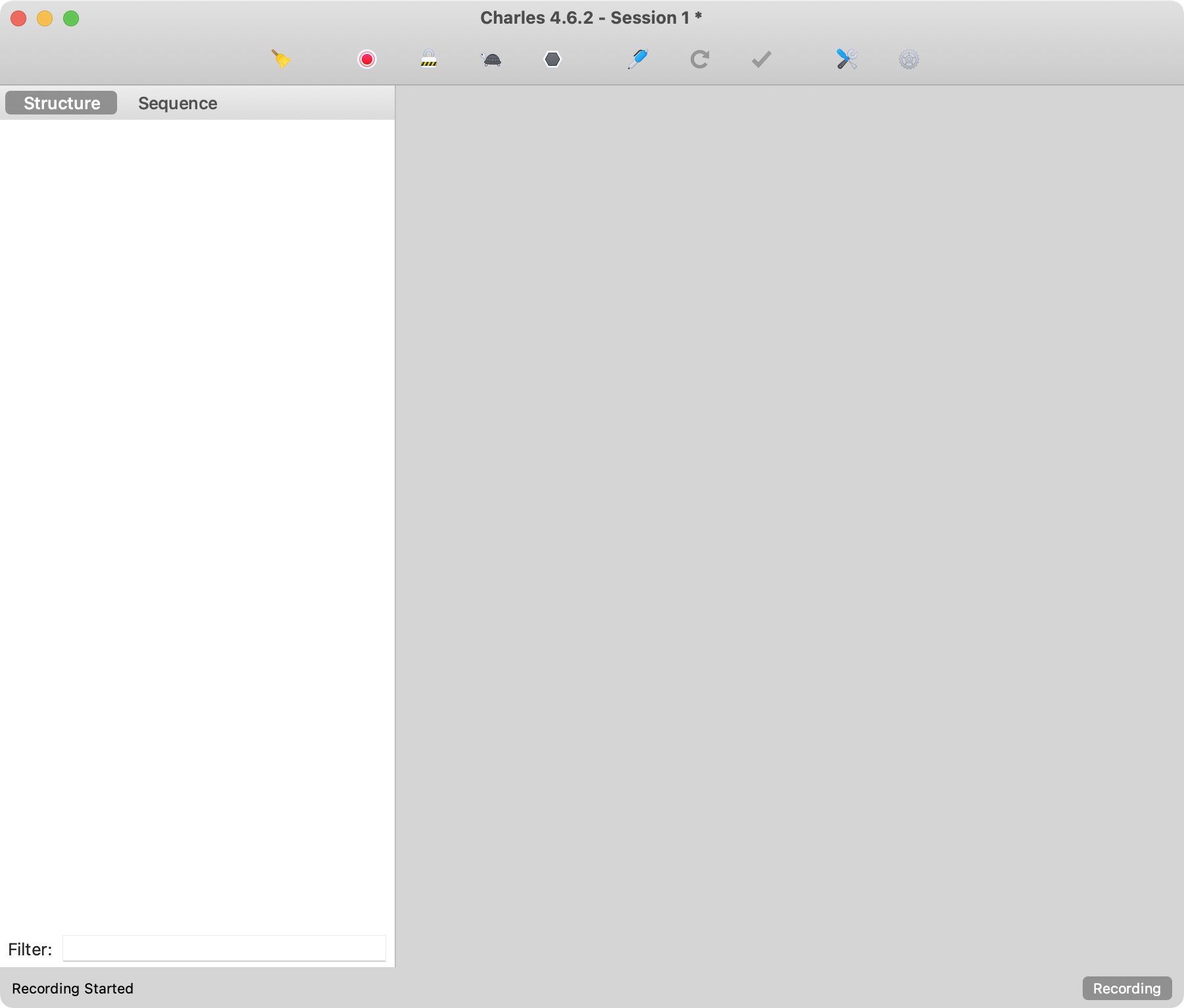
Task: Open Settings with the gear icon
Action: pos(908,60)
